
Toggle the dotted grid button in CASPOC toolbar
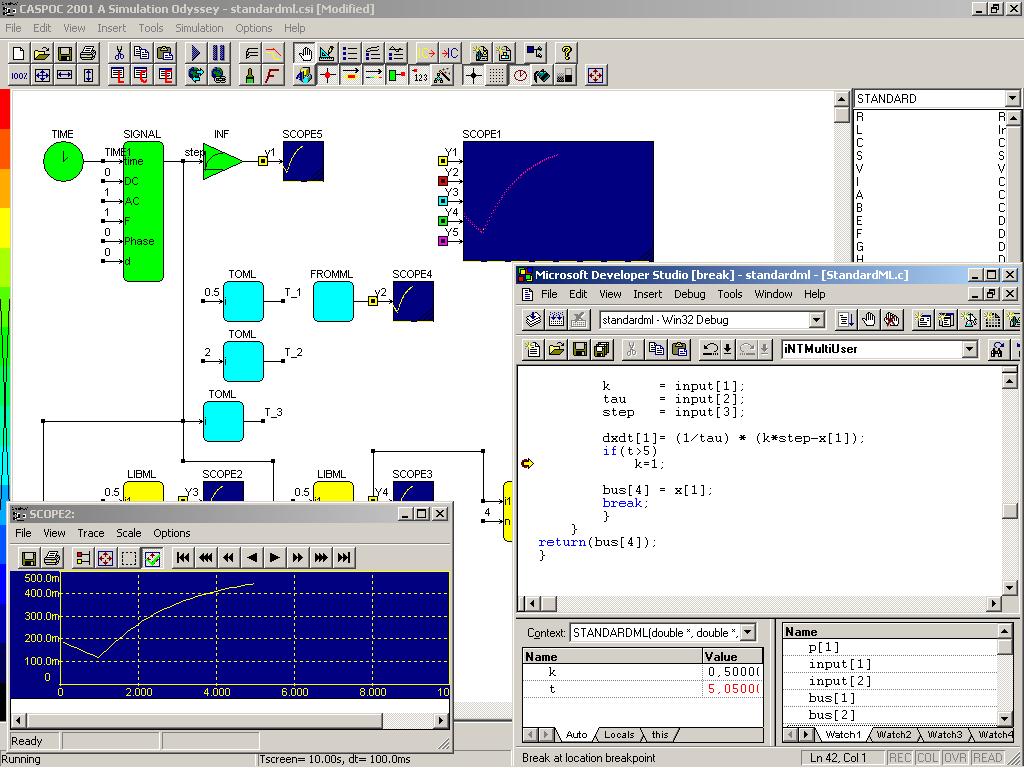tap(496, 76)
